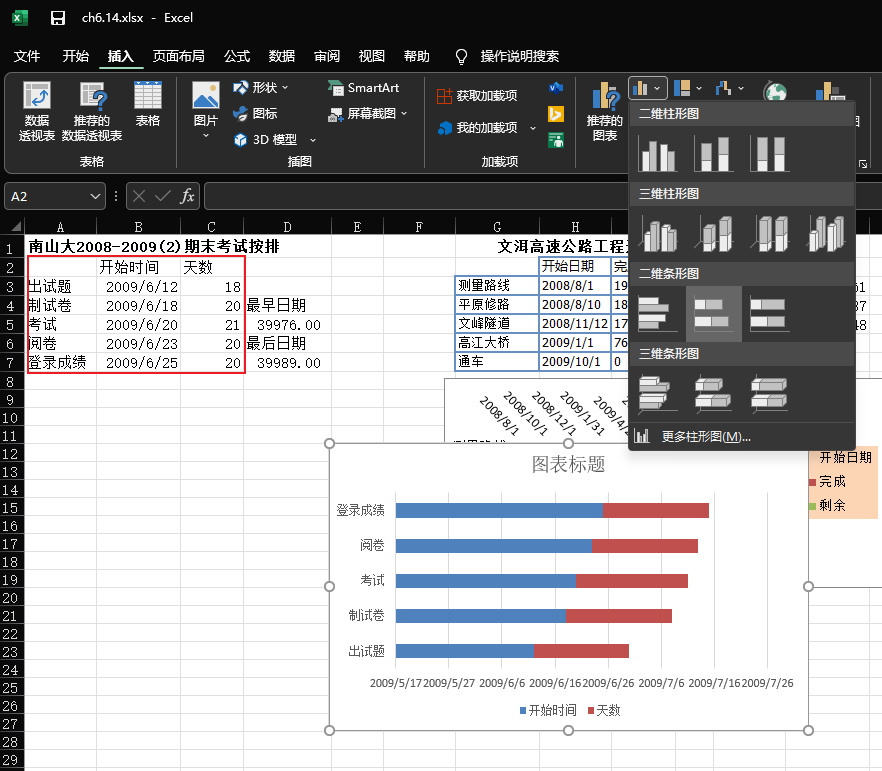Click the formula bar input field
Viewport: 882px width, 771px height.
click(x=415, y=196)
